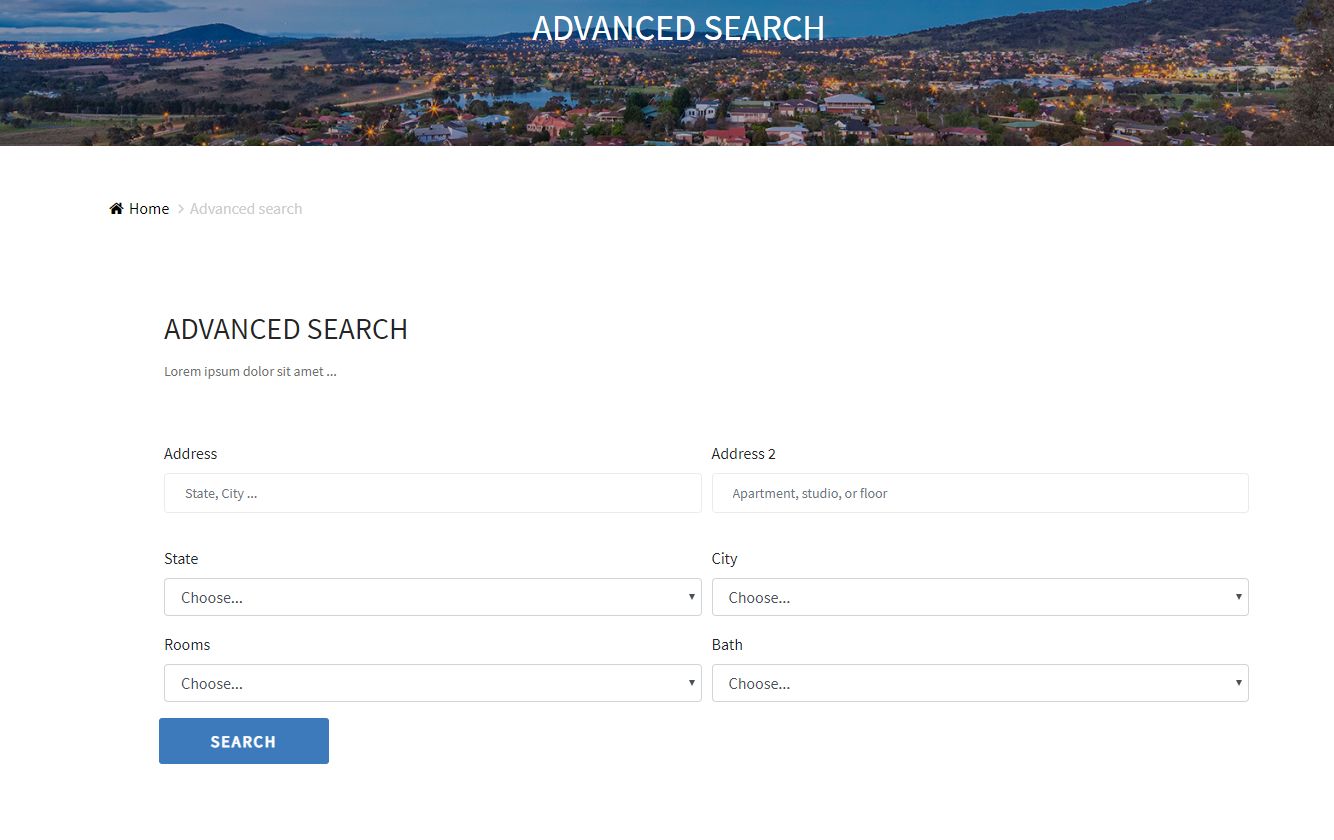The image size is (1334, 840).
Task: Click the State label text
Action: pos(181,559)
